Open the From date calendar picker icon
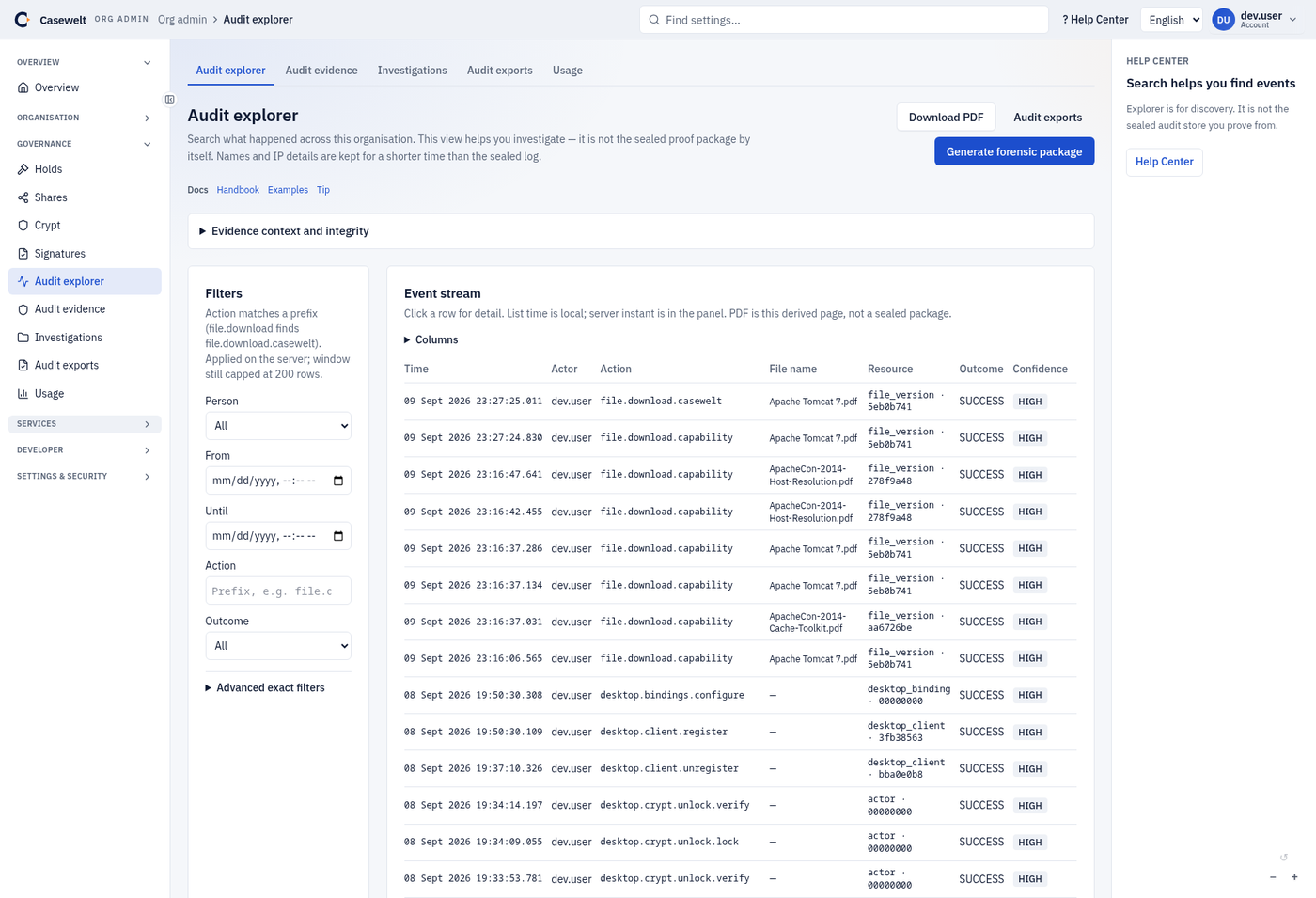This screenshot has width=1316, height=898. (x=338, y=481)
